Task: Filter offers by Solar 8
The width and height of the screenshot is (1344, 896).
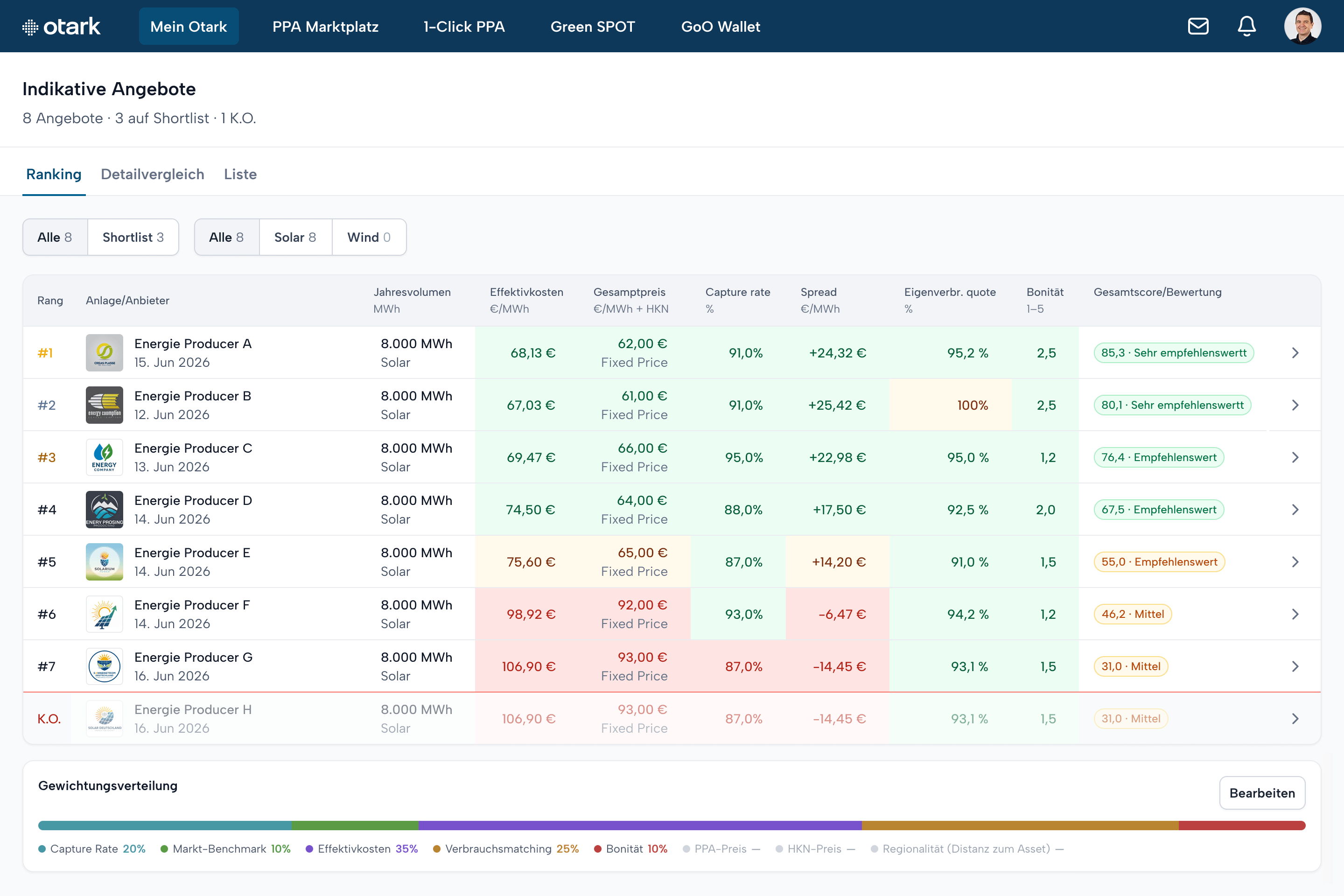Action: (295, 237)
